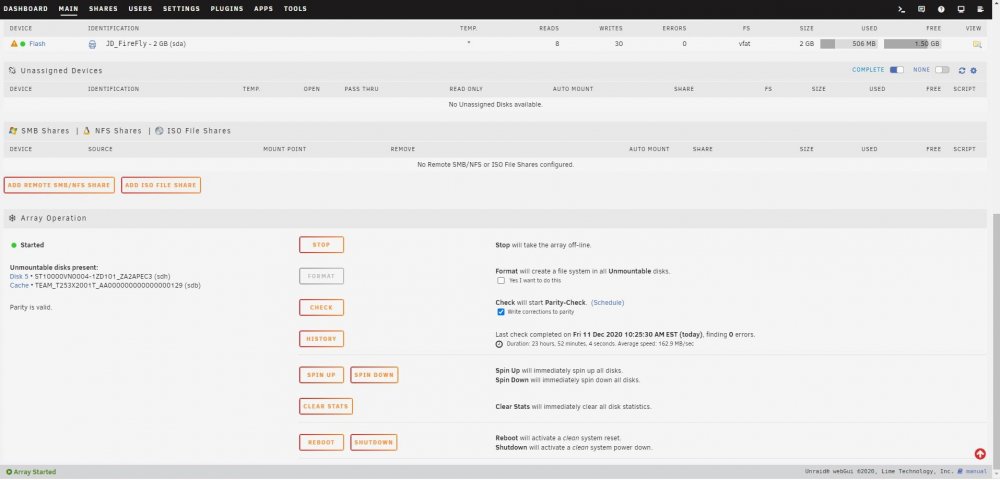Click the Flash free space bar showing 1.50 GB
The width and height of the screenshot is (1000, 480).
(x=913, y=44)
